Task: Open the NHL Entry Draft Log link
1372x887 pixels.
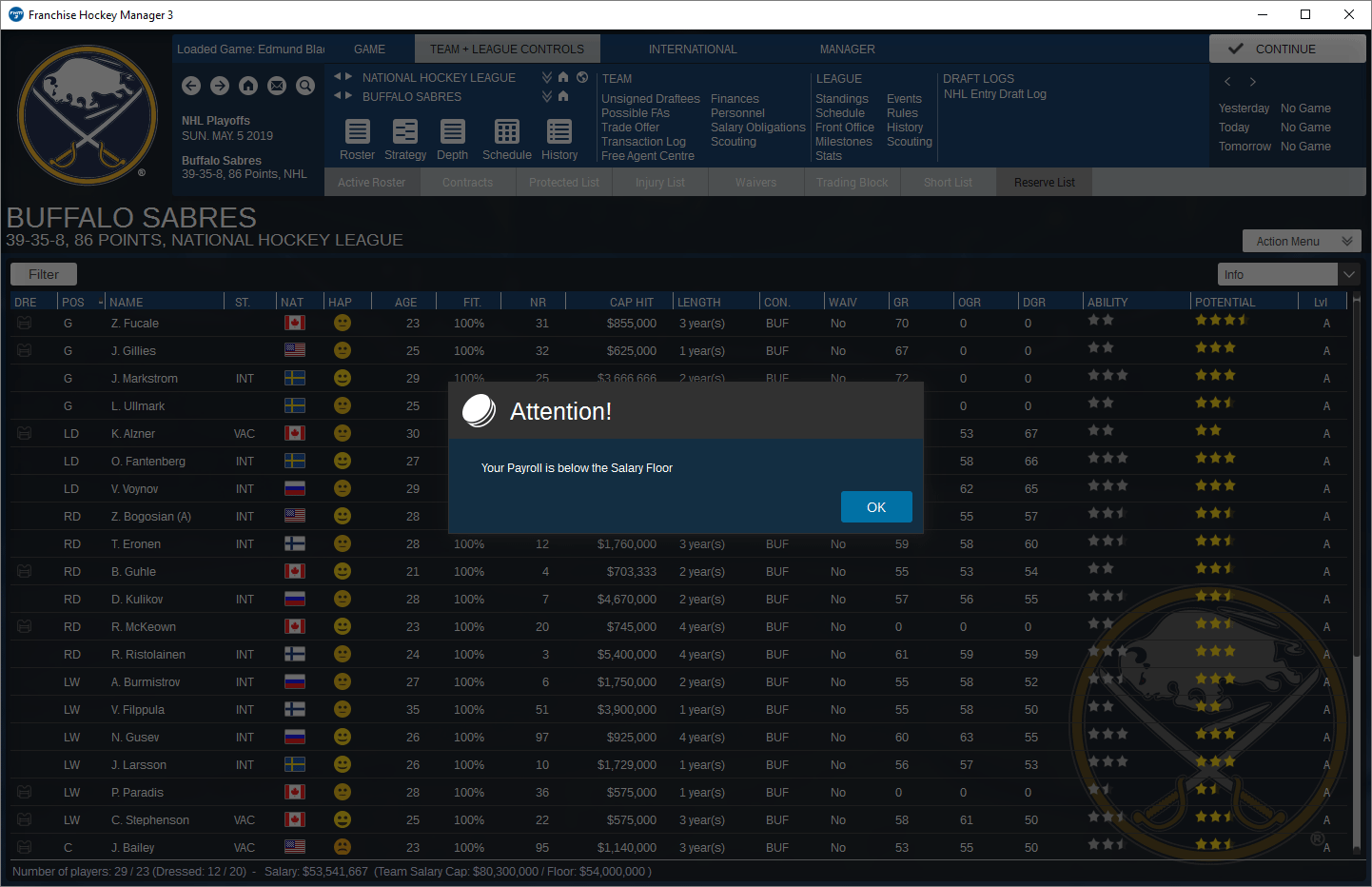Action: click(995, 94)
